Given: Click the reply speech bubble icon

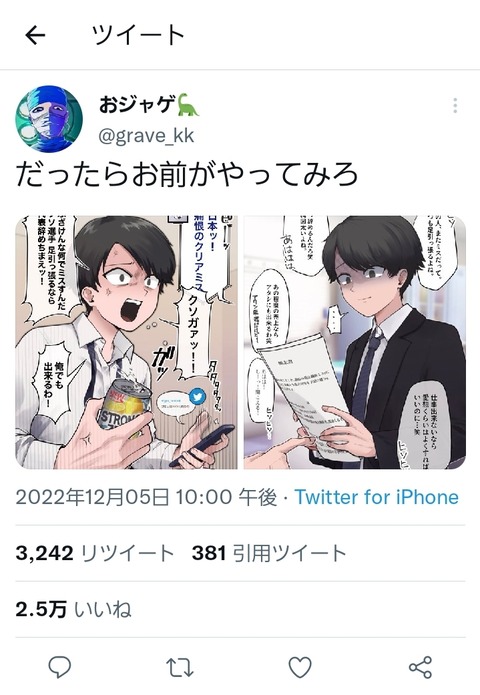Looking at the screenshot, I should click(x=59, y=667).
